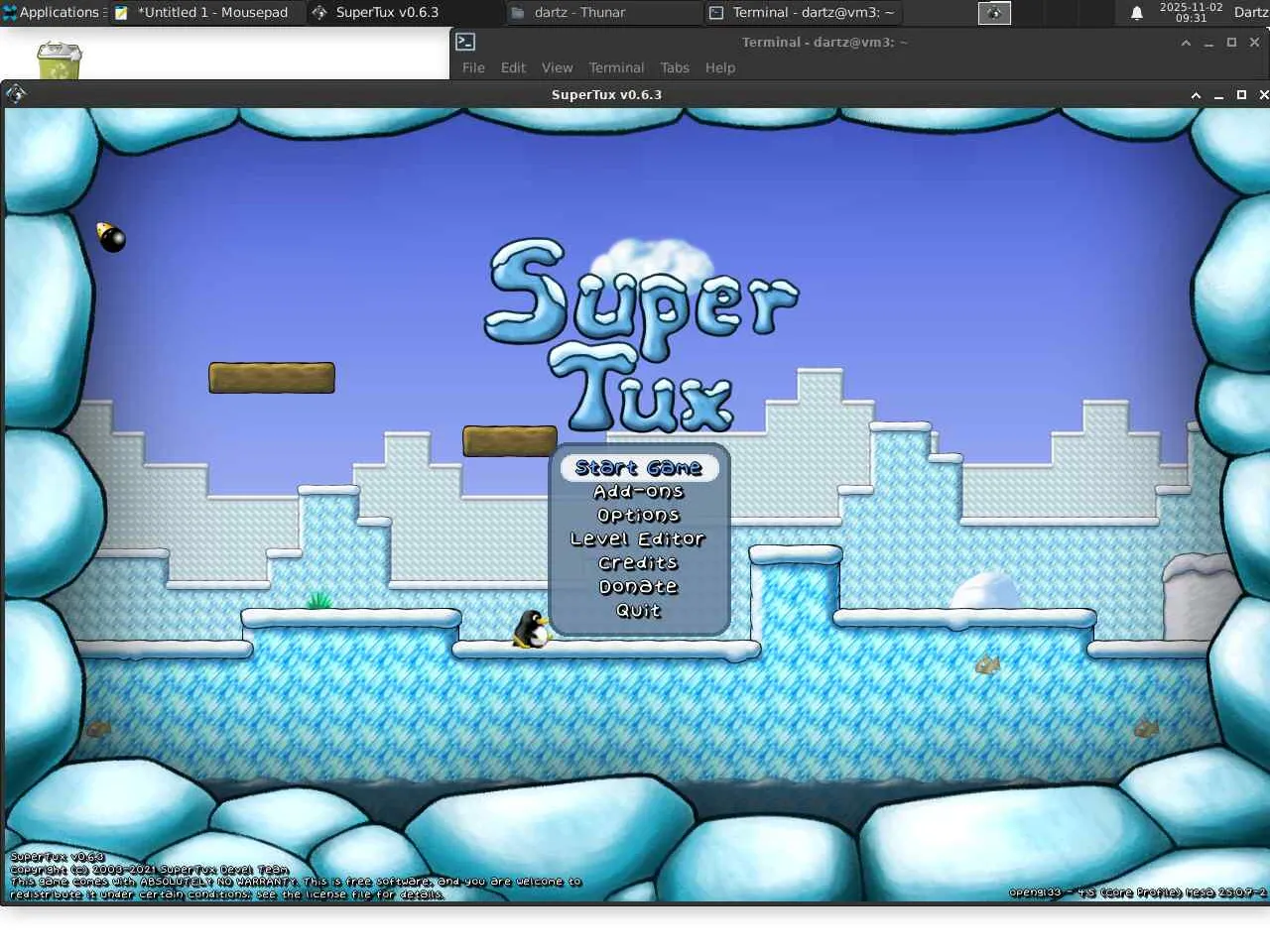The width and height of the screenshot is (1270, 952).
Task: Maximize the Terminal window
Action: [x=1231, y=43]
